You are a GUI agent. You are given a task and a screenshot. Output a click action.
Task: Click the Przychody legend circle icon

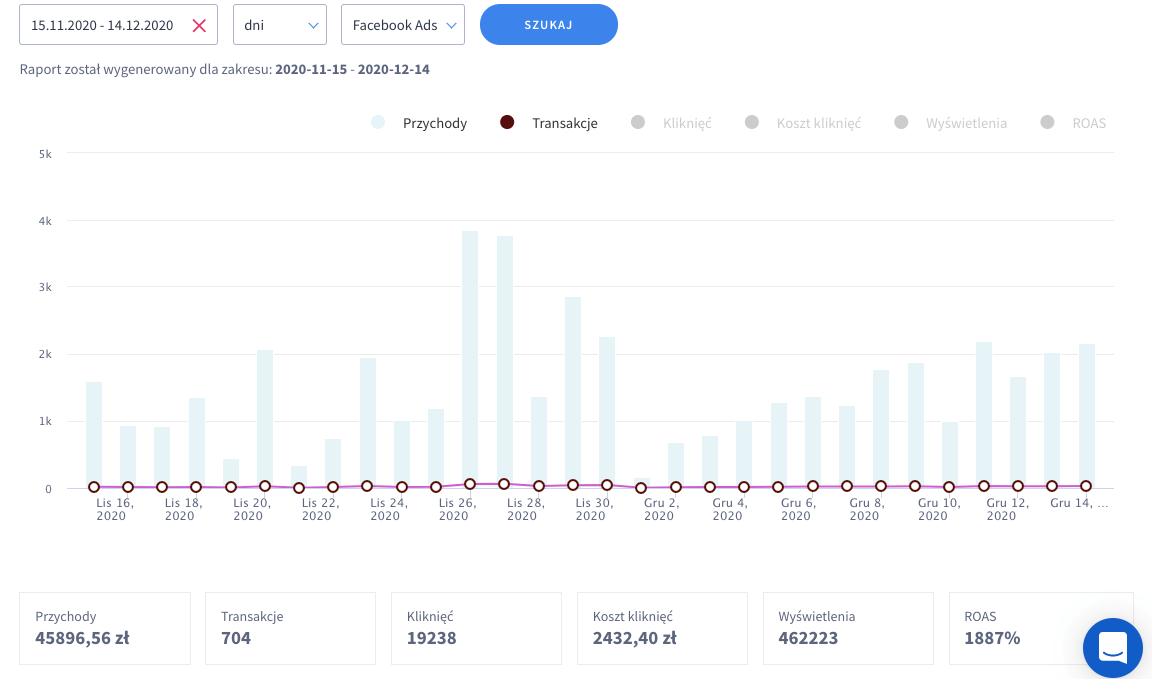(378, 123)
